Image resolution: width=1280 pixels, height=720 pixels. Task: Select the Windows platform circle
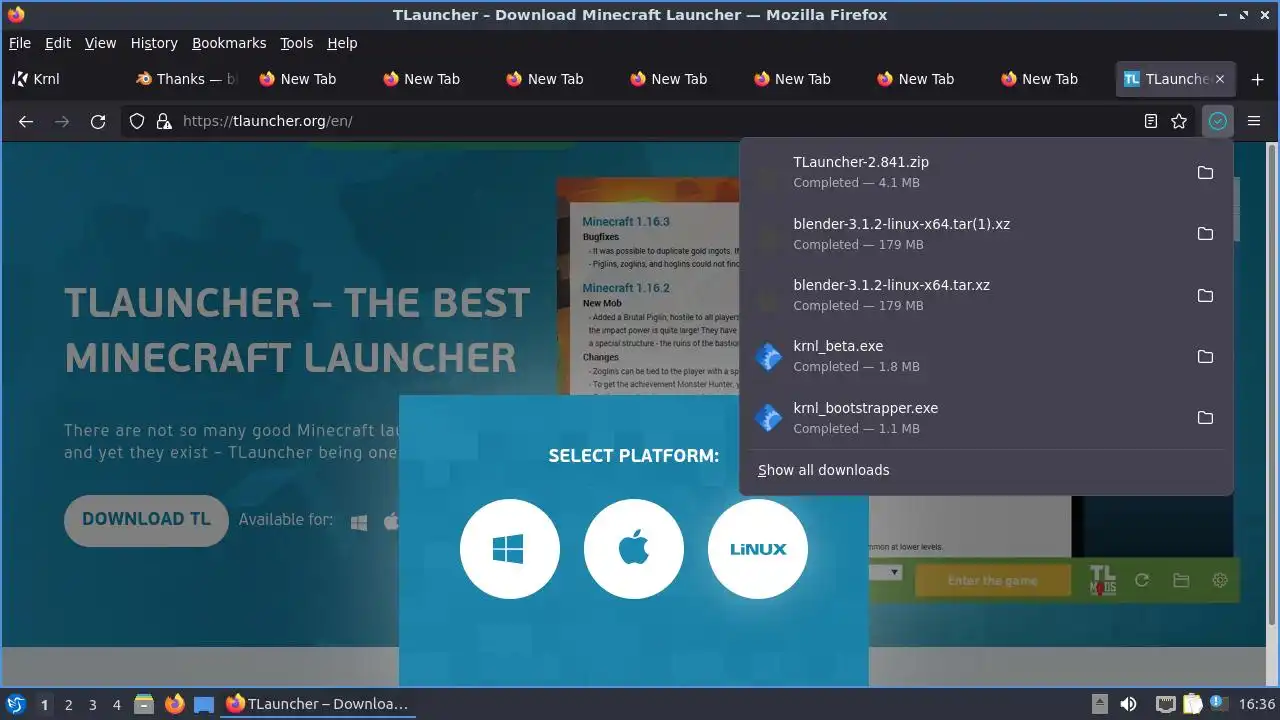[x=510, y=549]
